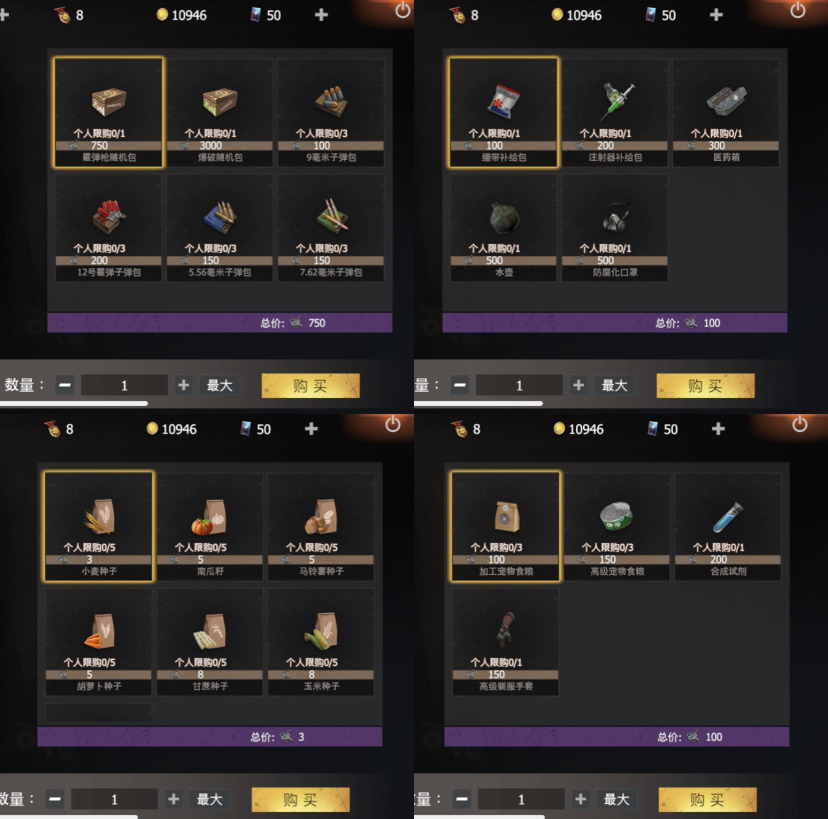Select the 12号霰弹子弹包 red shotgun shells
828x819 pixels.
coord(109,228)
